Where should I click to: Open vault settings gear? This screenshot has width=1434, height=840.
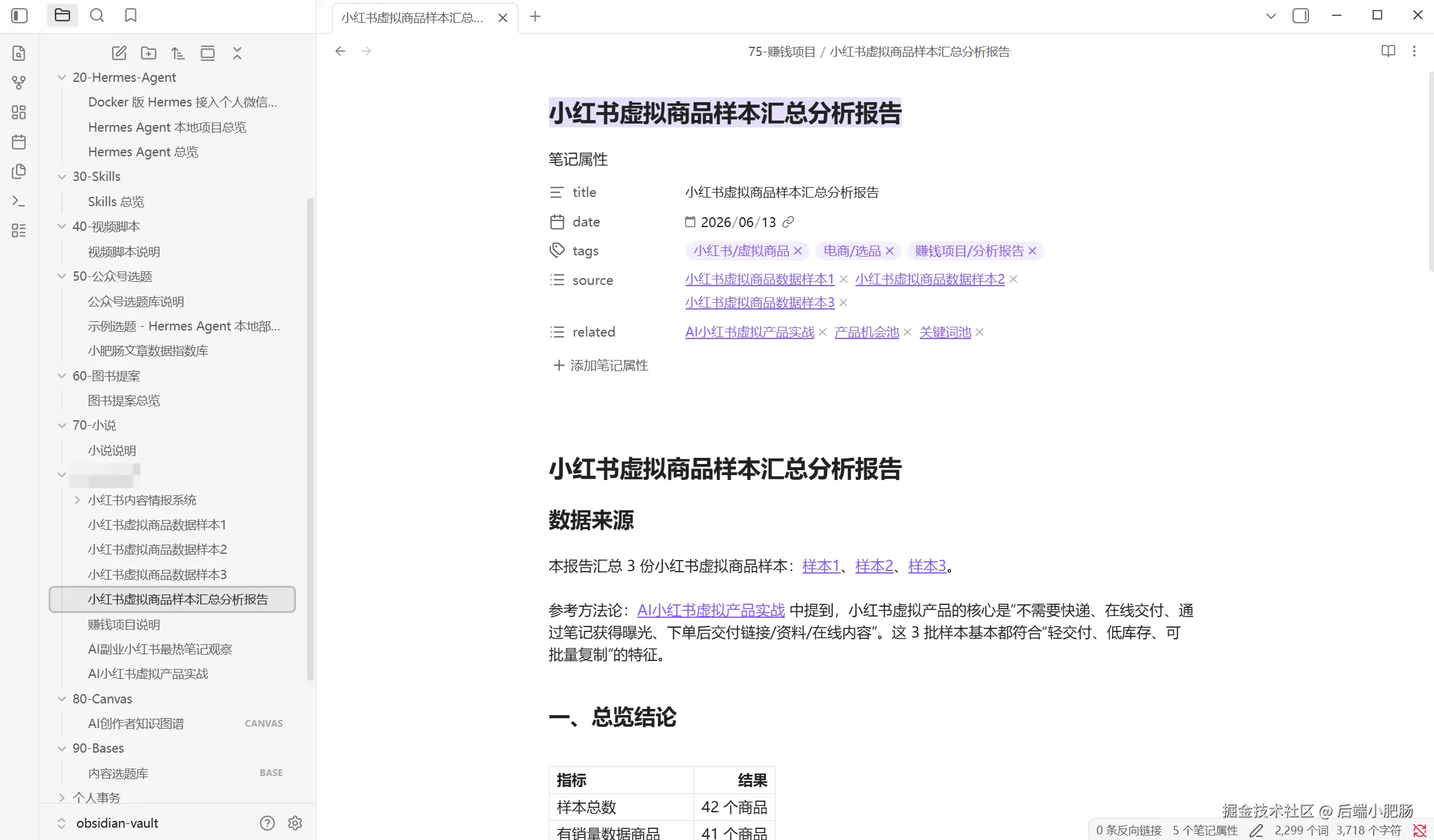[x=295, y=823]
